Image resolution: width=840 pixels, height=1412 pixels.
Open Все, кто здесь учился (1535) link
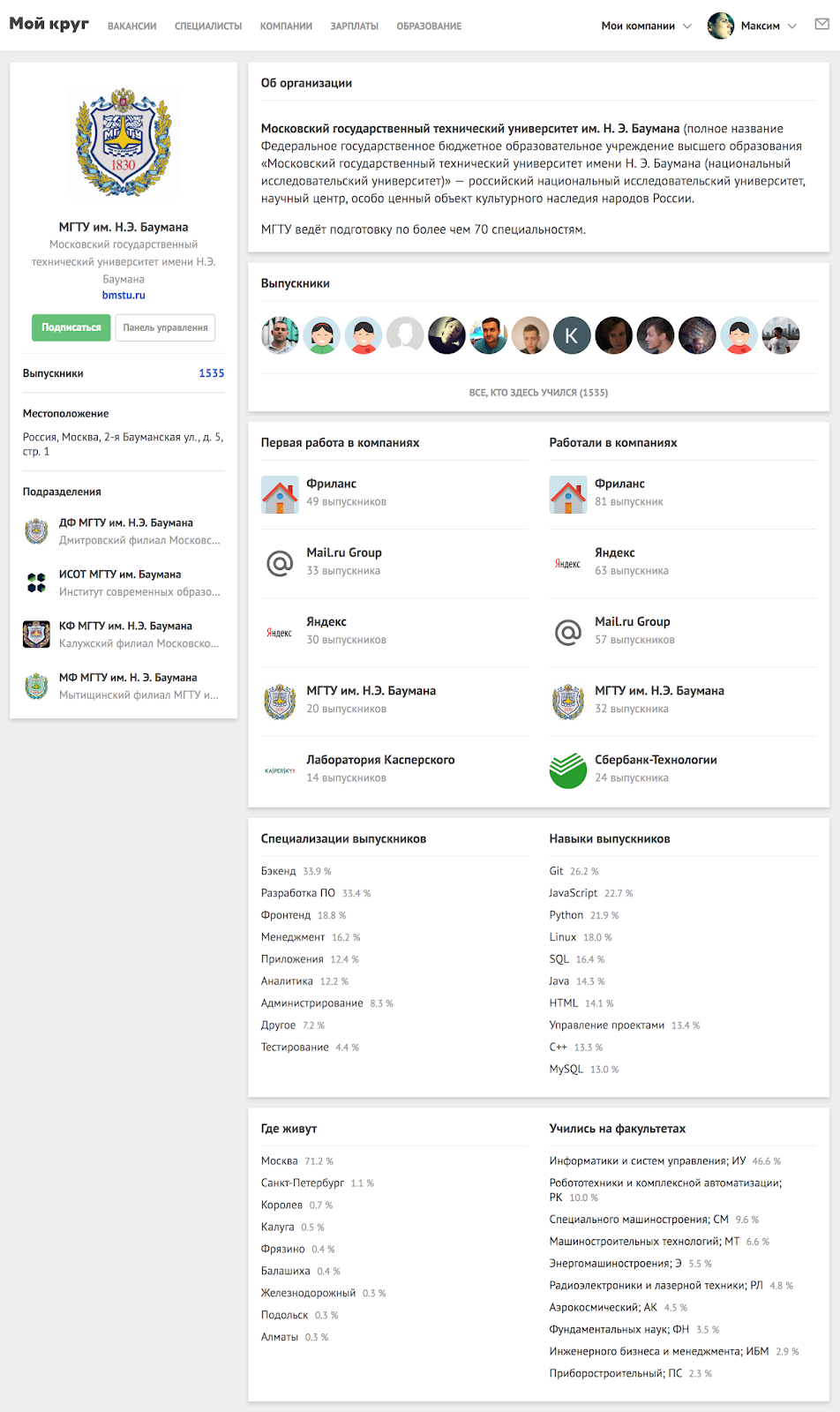pos(538,393)
